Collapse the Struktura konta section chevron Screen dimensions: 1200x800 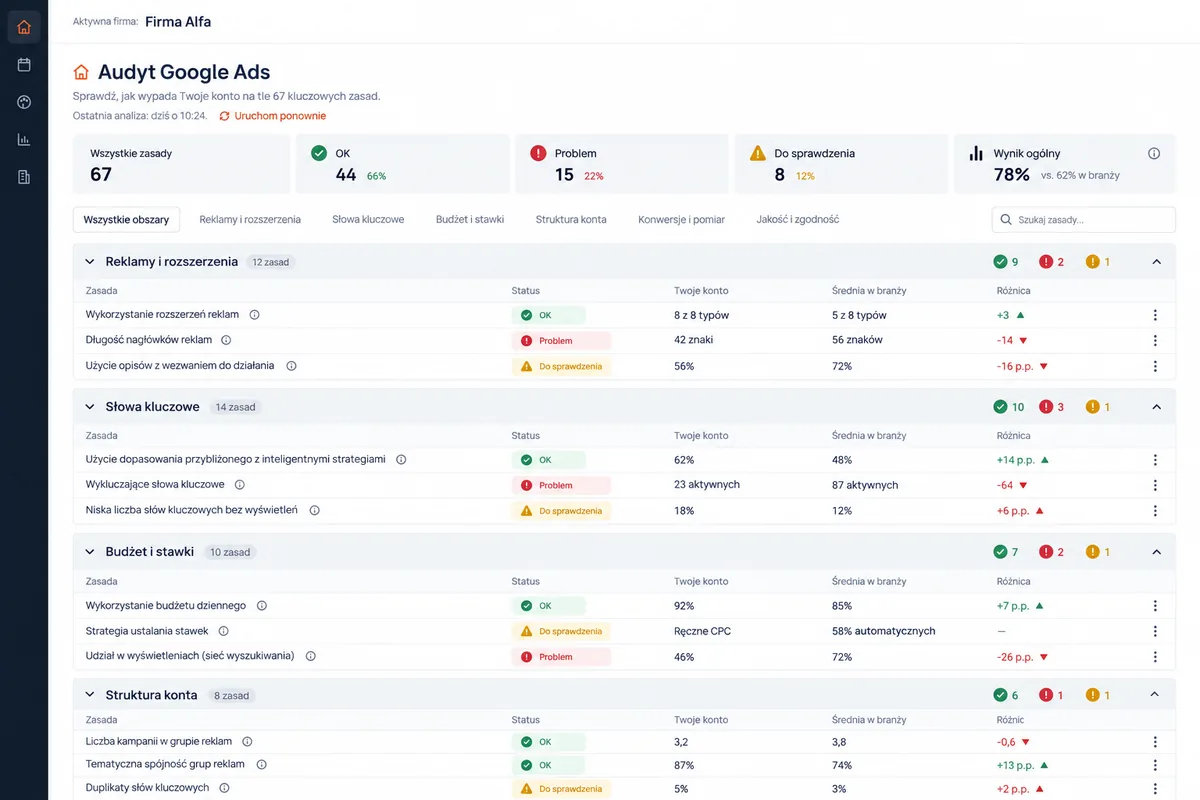pyautogui.click(x=90, y=695)
